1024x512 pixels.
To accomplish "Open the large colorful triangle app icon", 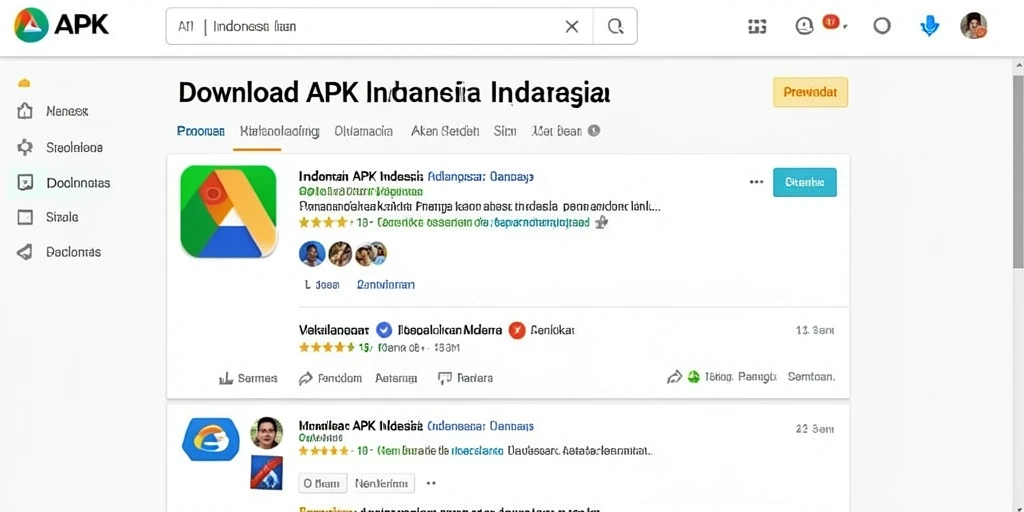I will point(229,212).
